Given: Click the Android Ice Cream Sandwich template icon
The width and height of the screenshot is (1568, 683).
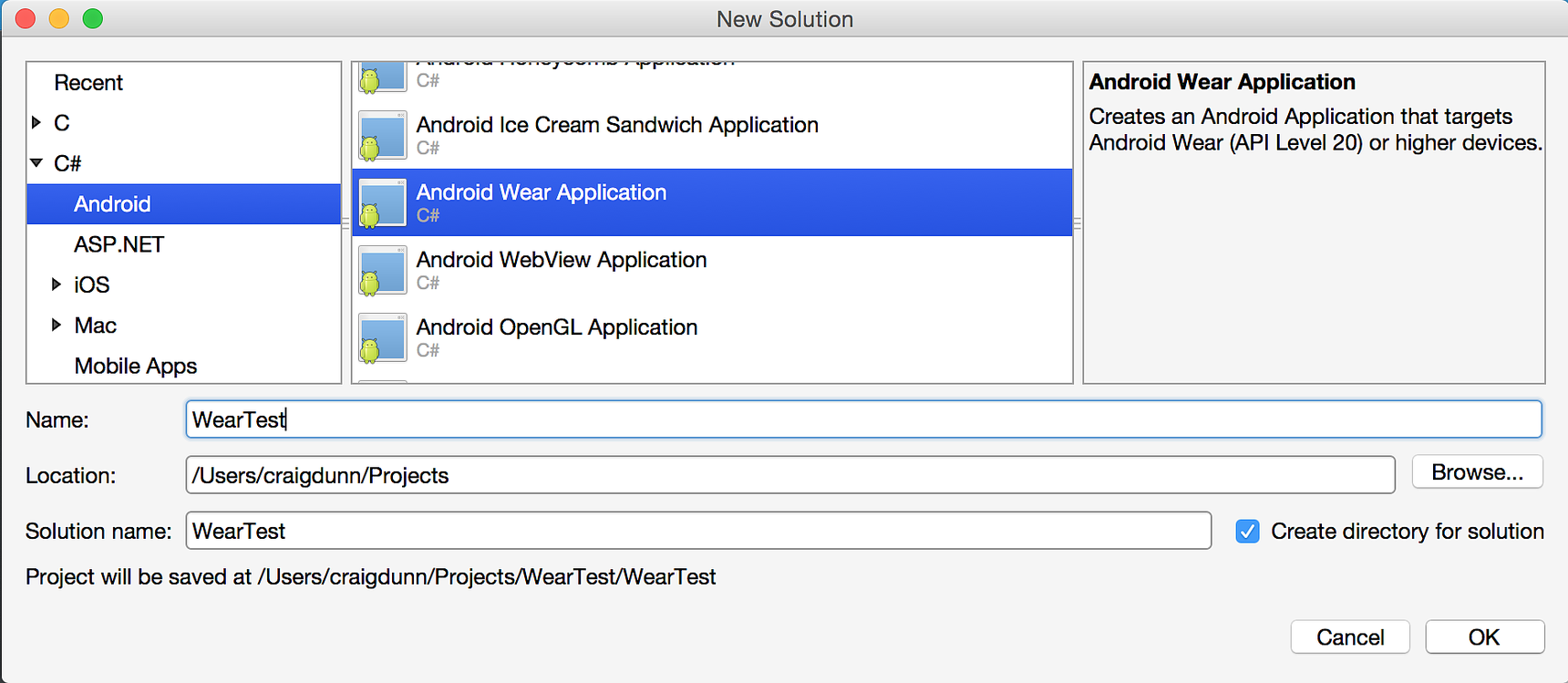Looking at the screenshot, I should (382, 135).
